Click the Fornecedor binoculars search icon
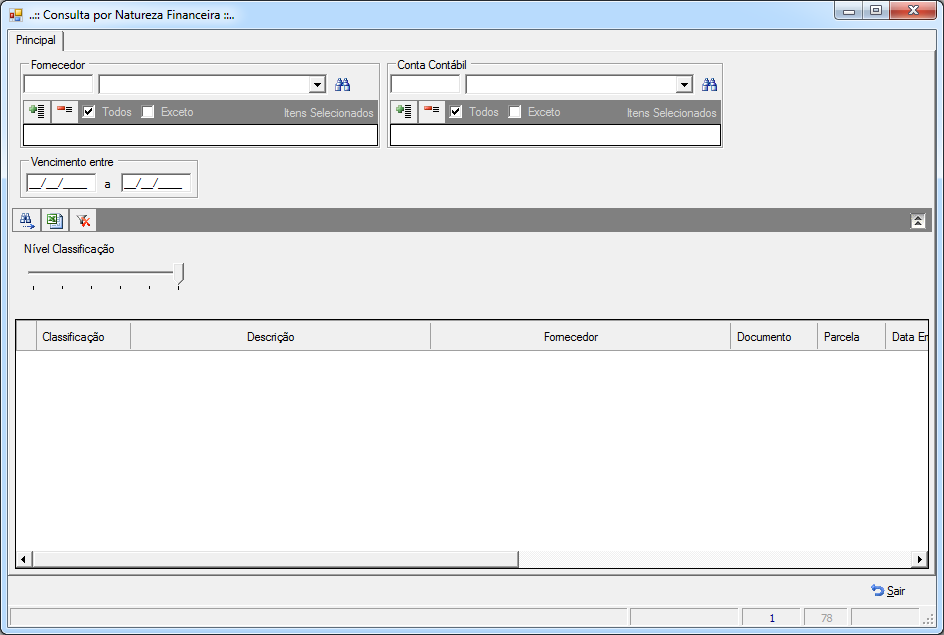944x635 pixels. (343, 84)
